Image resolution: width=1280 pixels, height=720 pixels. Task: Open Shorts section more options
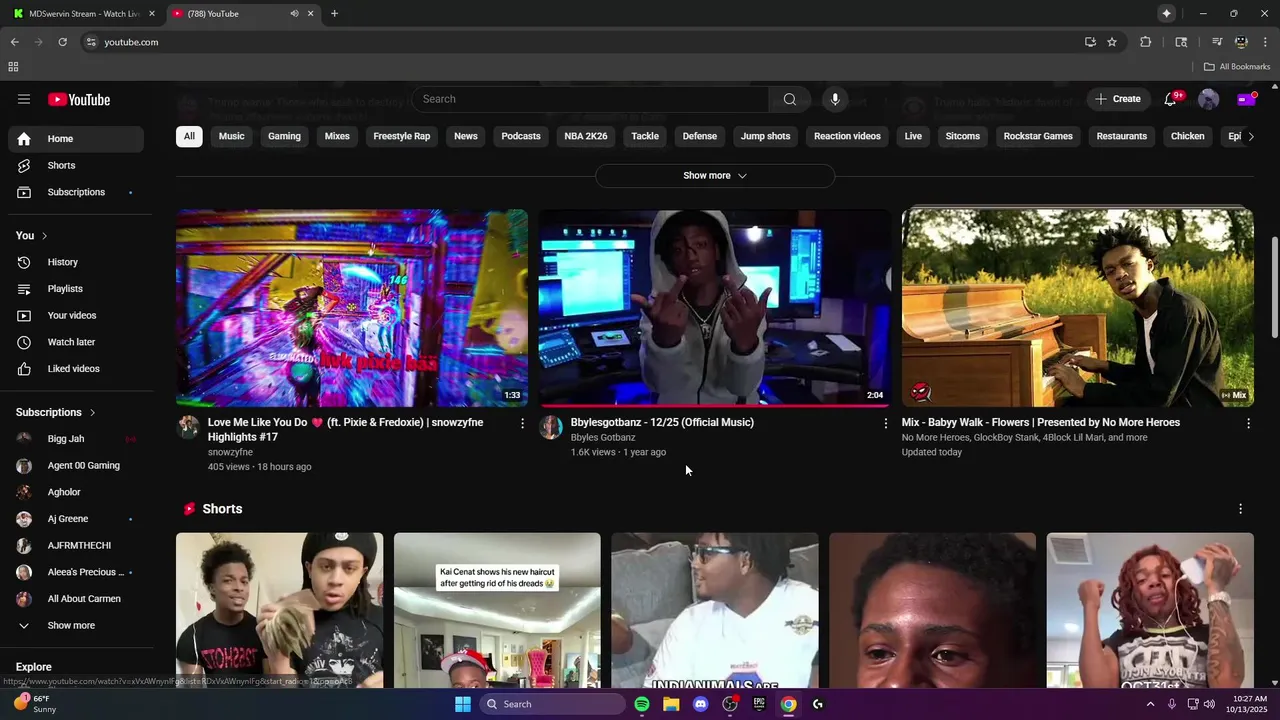click(1241, 509)
